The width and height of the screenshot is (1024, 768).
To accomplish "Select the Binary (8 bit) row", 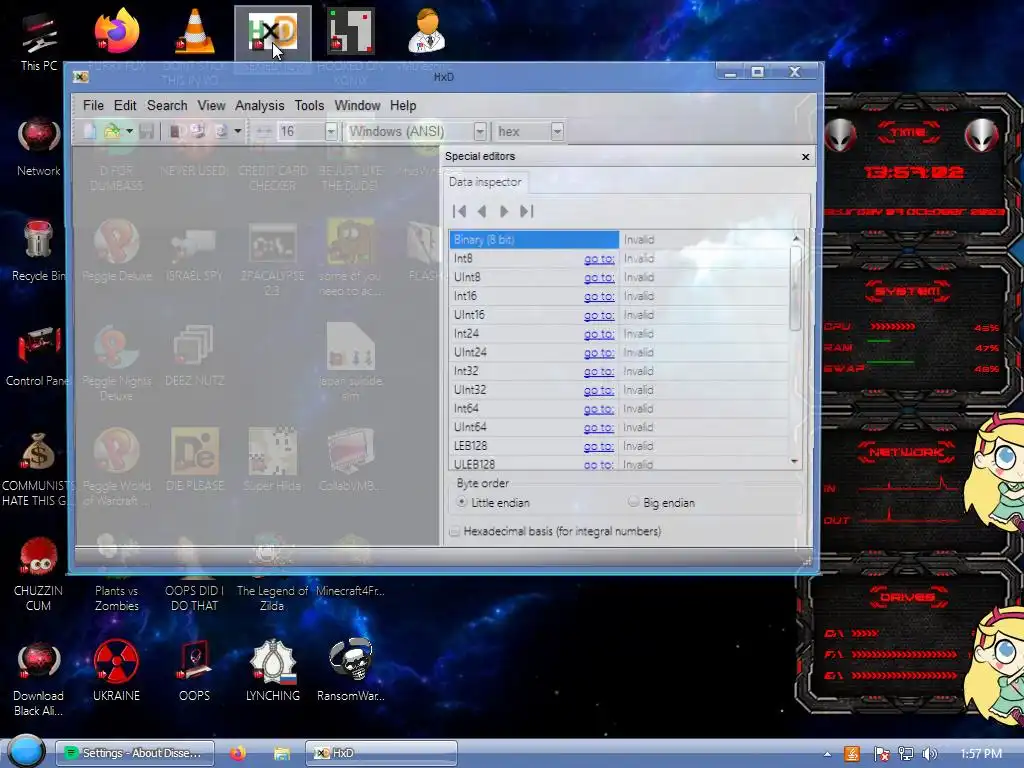I will pyautogui.click(x=534, y=240).
